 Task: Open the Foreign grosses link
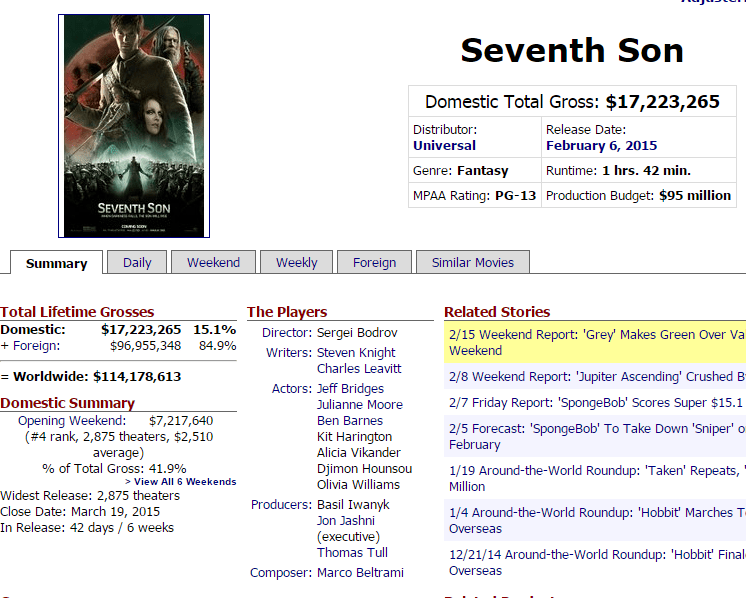click(36, 345)
